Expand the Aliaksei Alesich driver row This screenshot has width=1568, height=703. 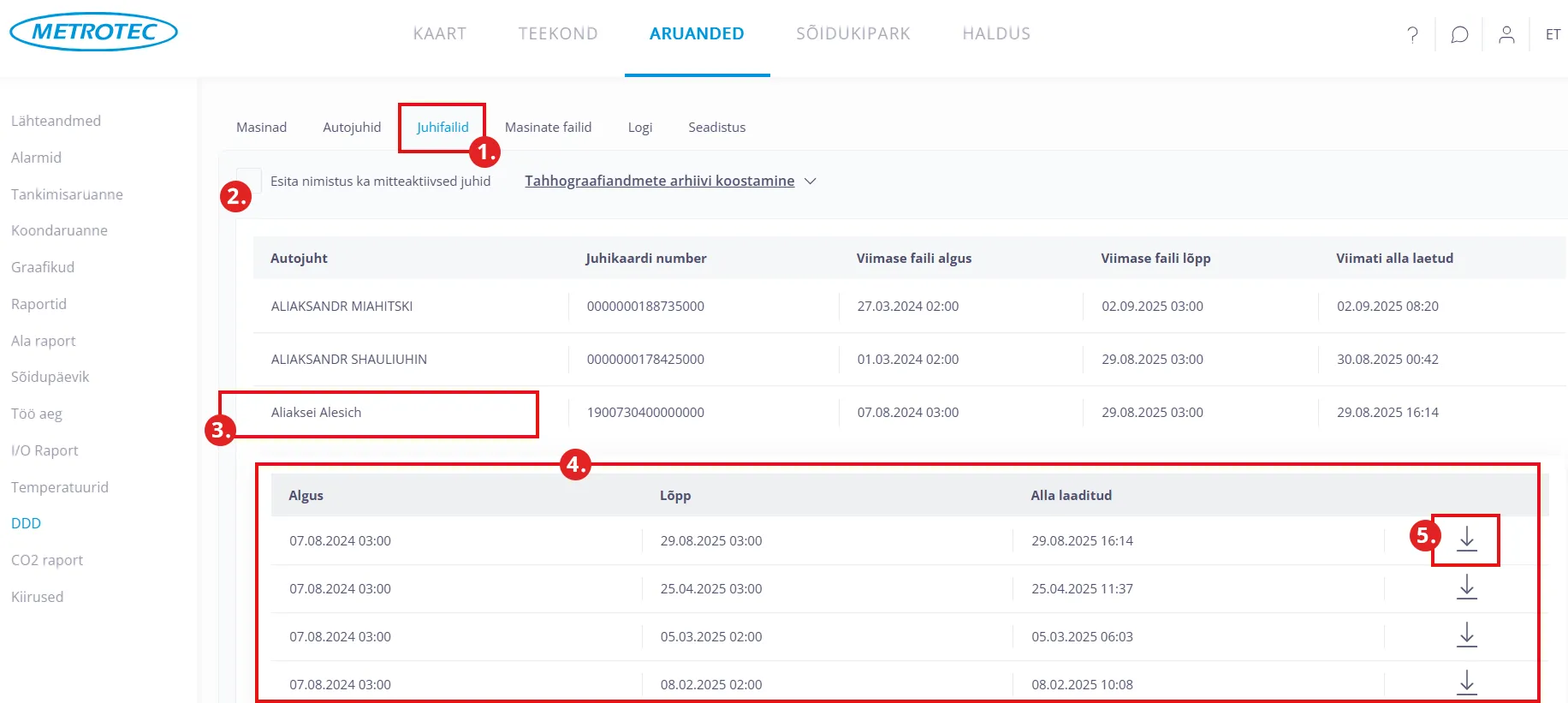pyautogui.click(x=316, y=413)
